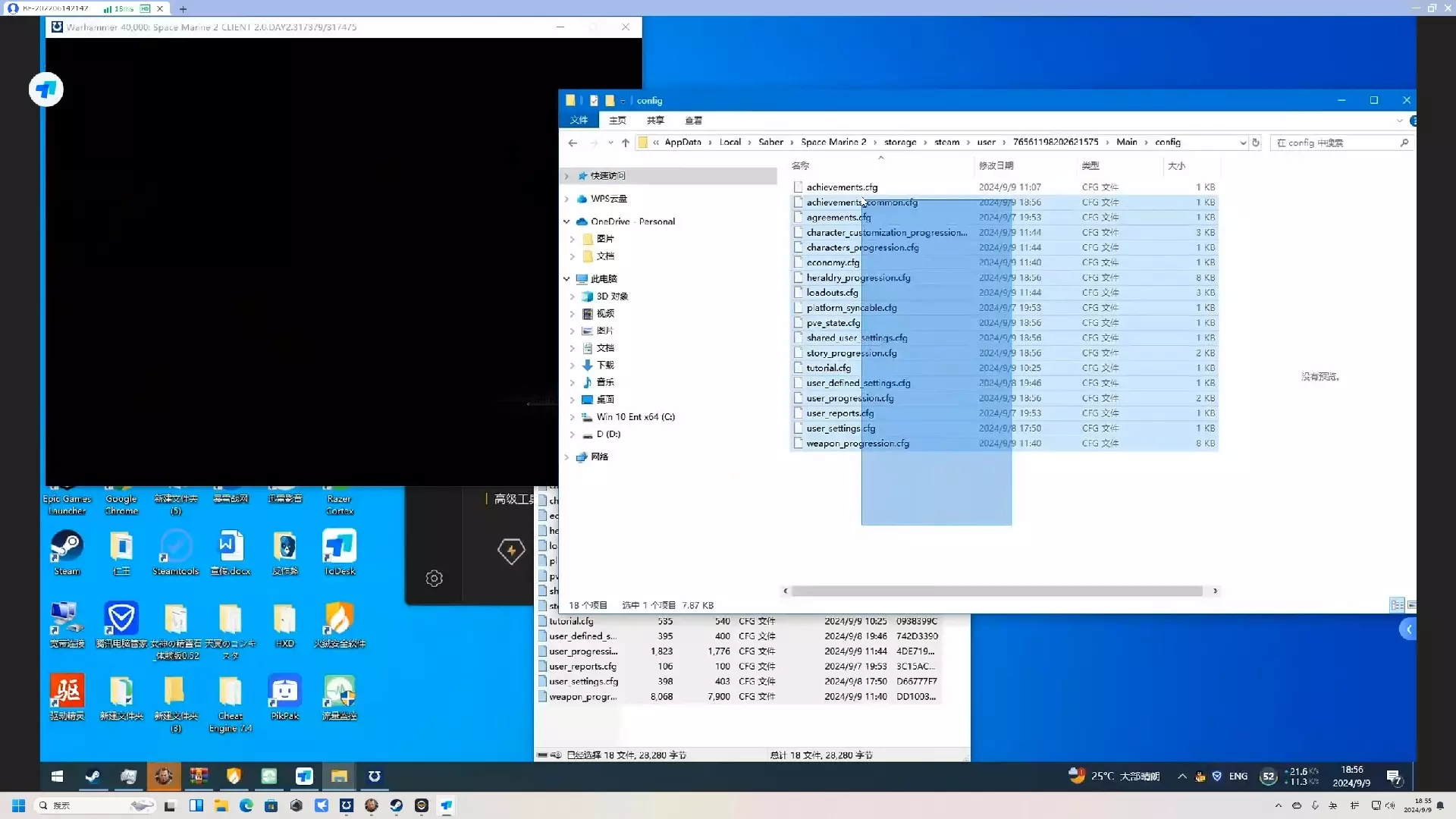Collapse the 此电脑 tree node

point(566,279)
